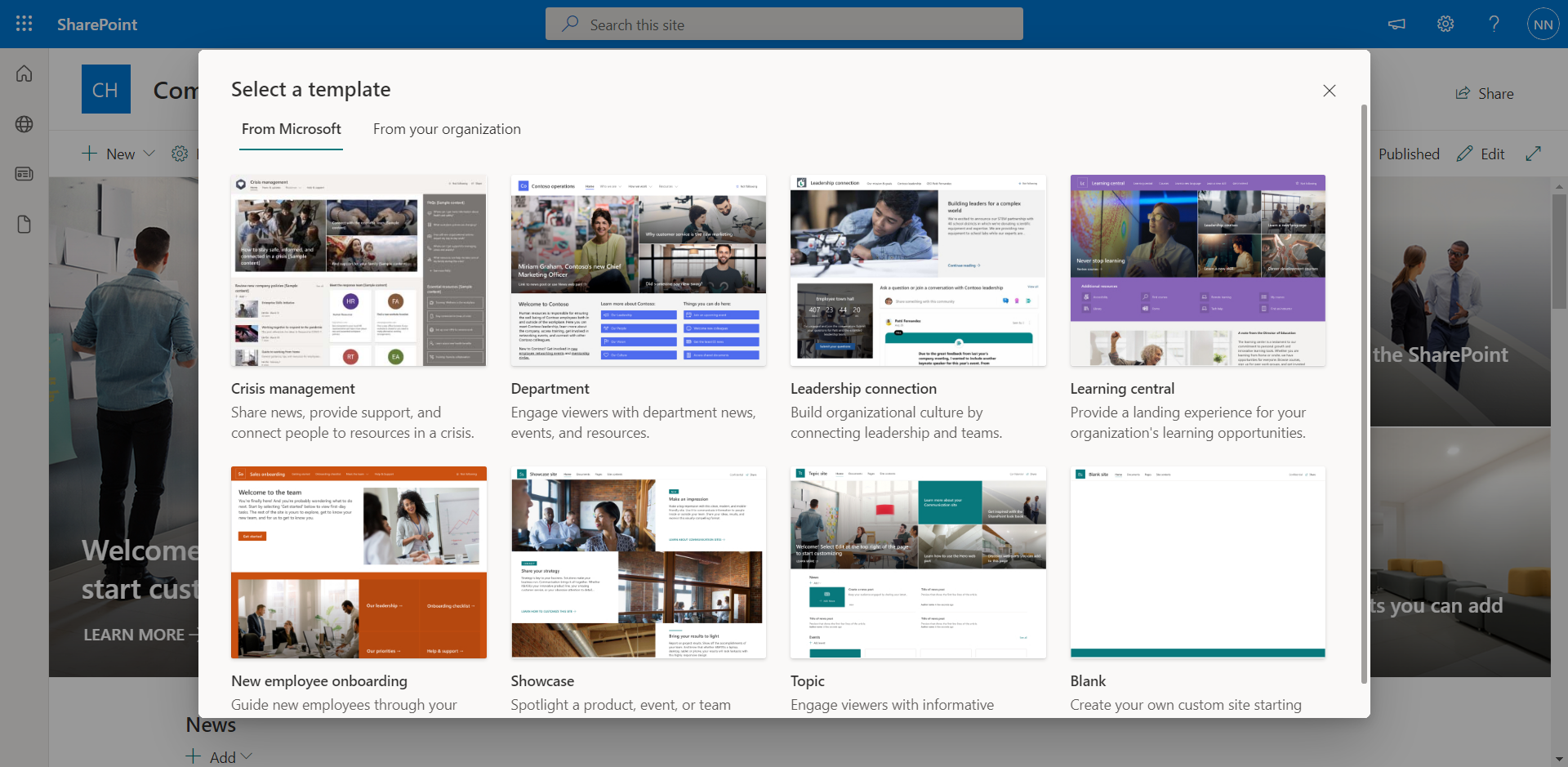Click the Leadership connection title text

click(x=863, y=389)
